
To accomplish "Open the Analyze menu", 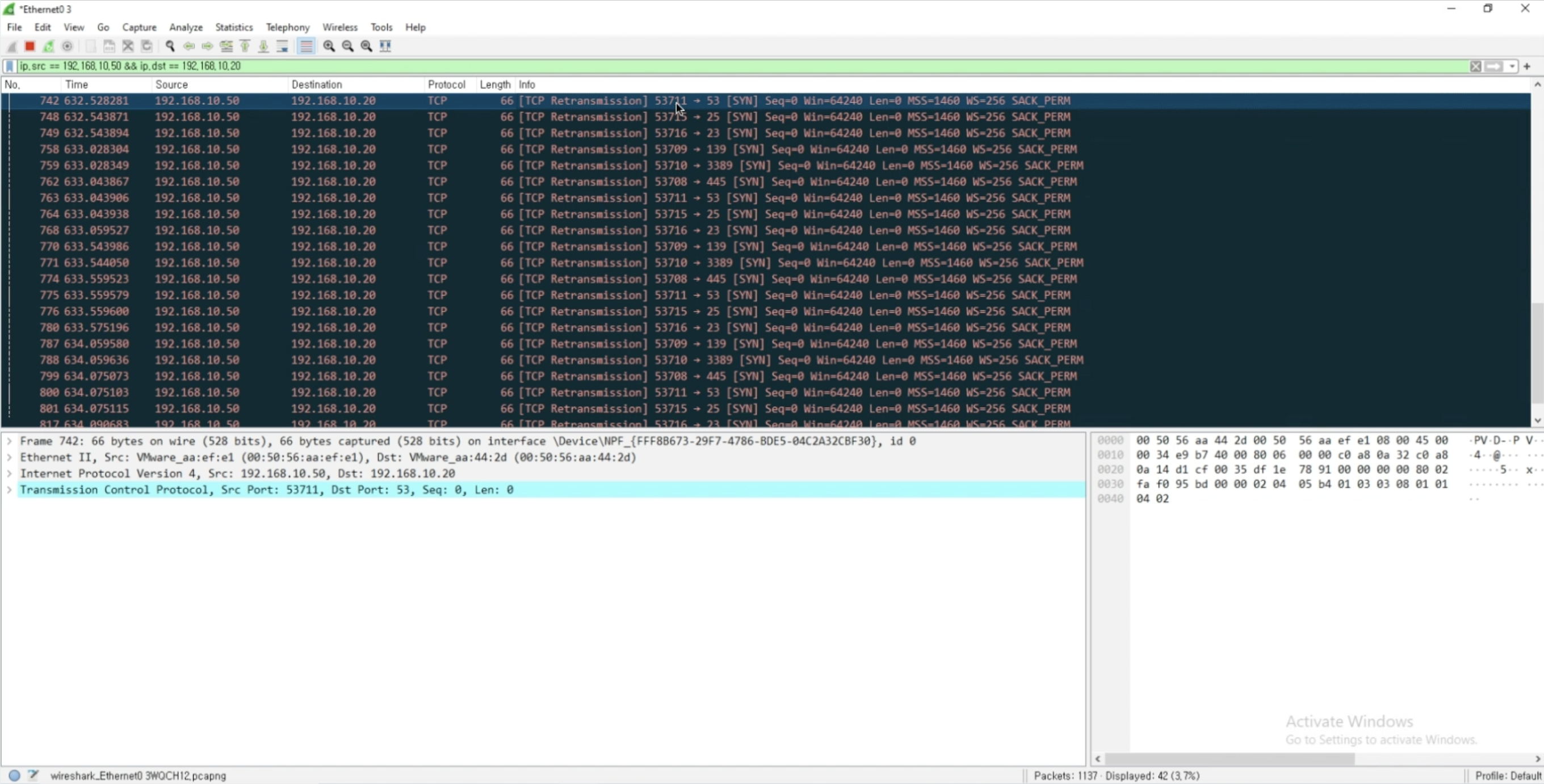I will [186, 27].
